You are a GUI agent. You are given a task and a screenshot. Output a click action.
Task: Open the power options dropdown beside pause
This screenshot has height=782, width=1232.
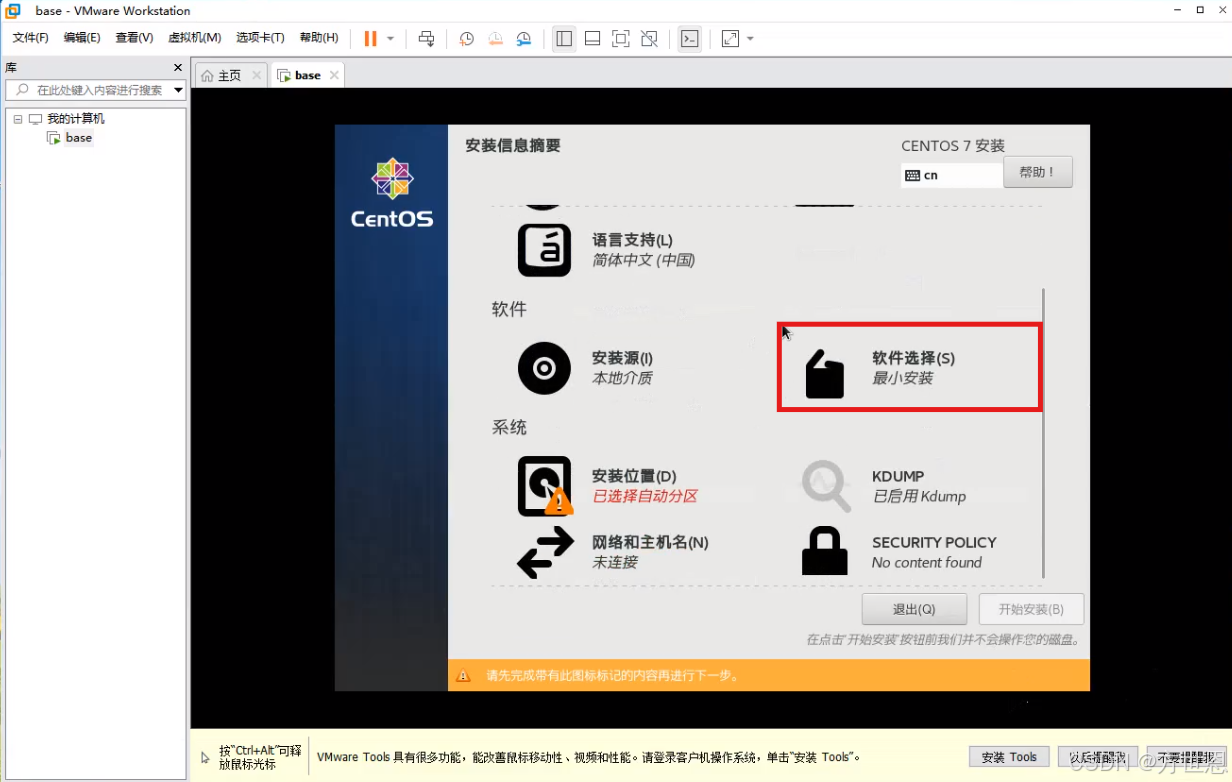[390, 39]
